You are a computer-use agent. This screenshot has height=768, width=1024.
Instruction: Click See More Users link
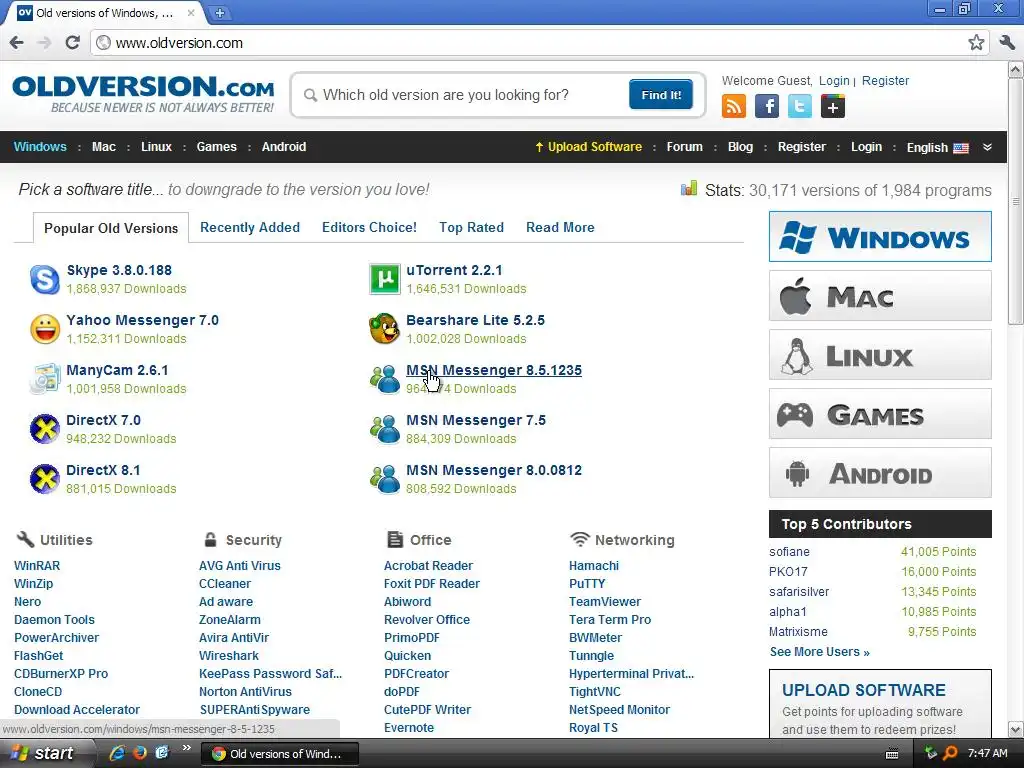[819, 652]
